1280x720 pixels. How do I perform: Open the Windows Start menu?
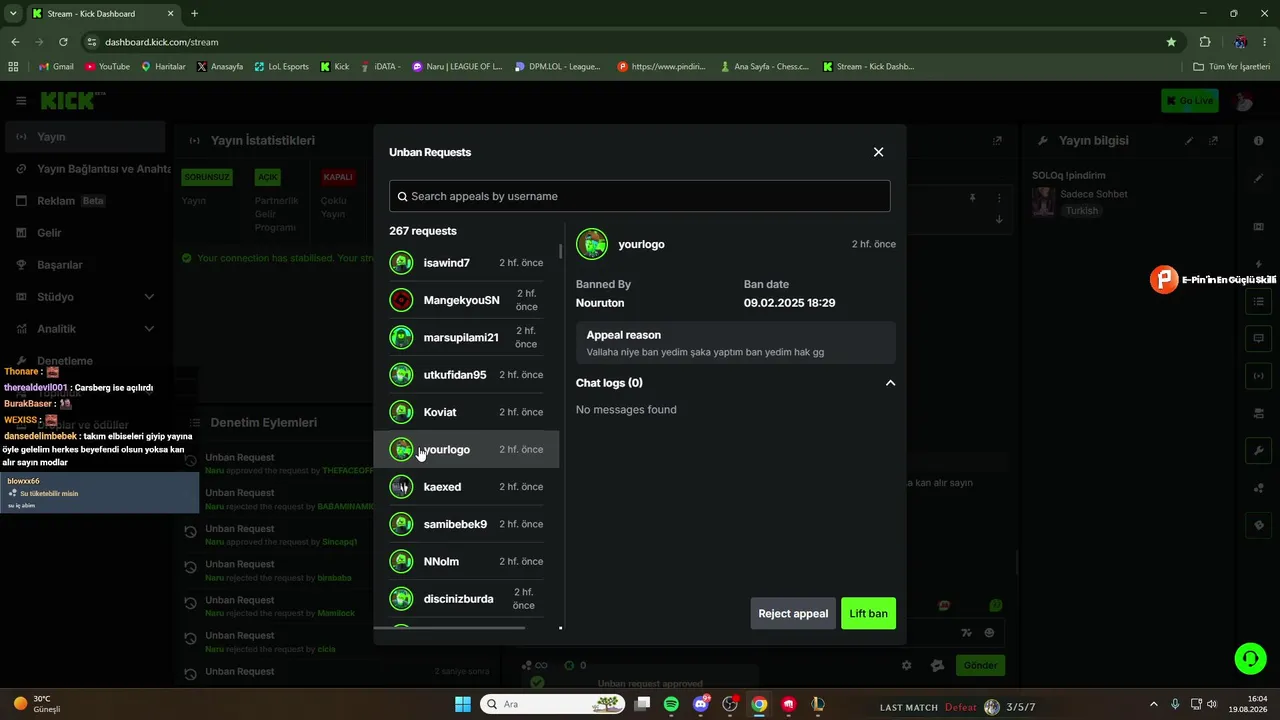(463, 704)
